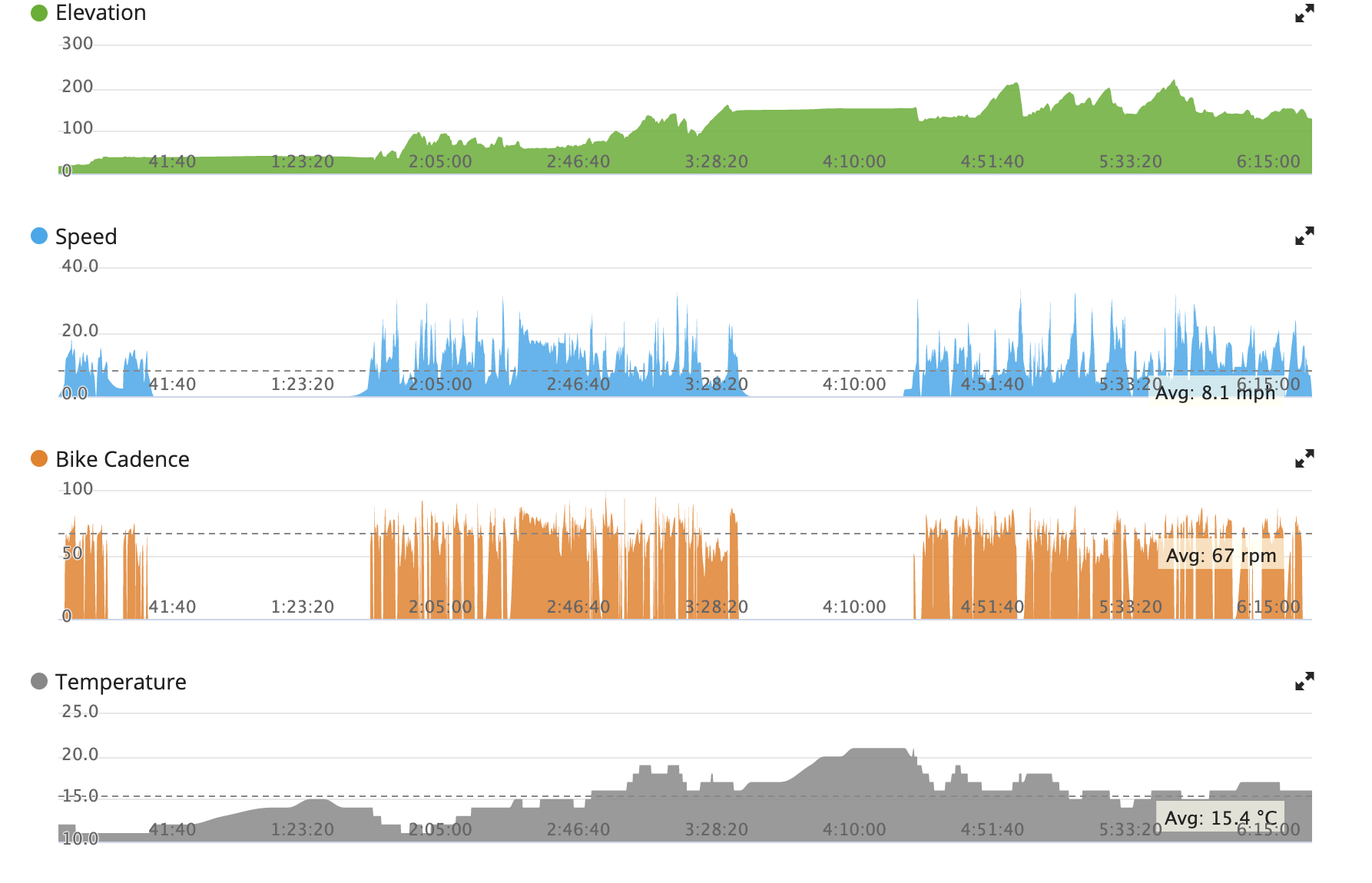Click the Avg: 15.4 °C label

coord(1220,819)
